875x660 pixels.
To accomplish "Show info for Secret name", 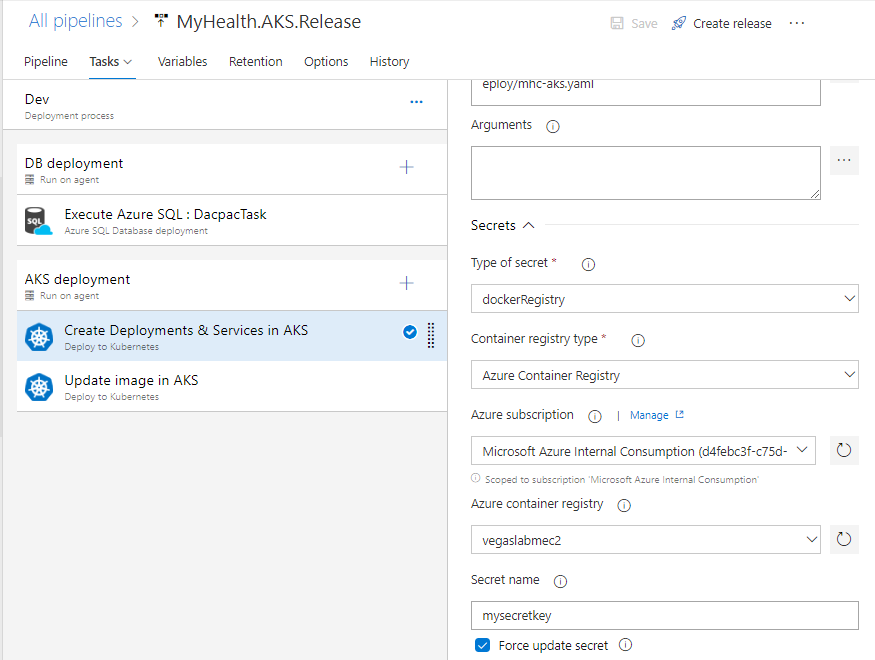I will (560, 581).
